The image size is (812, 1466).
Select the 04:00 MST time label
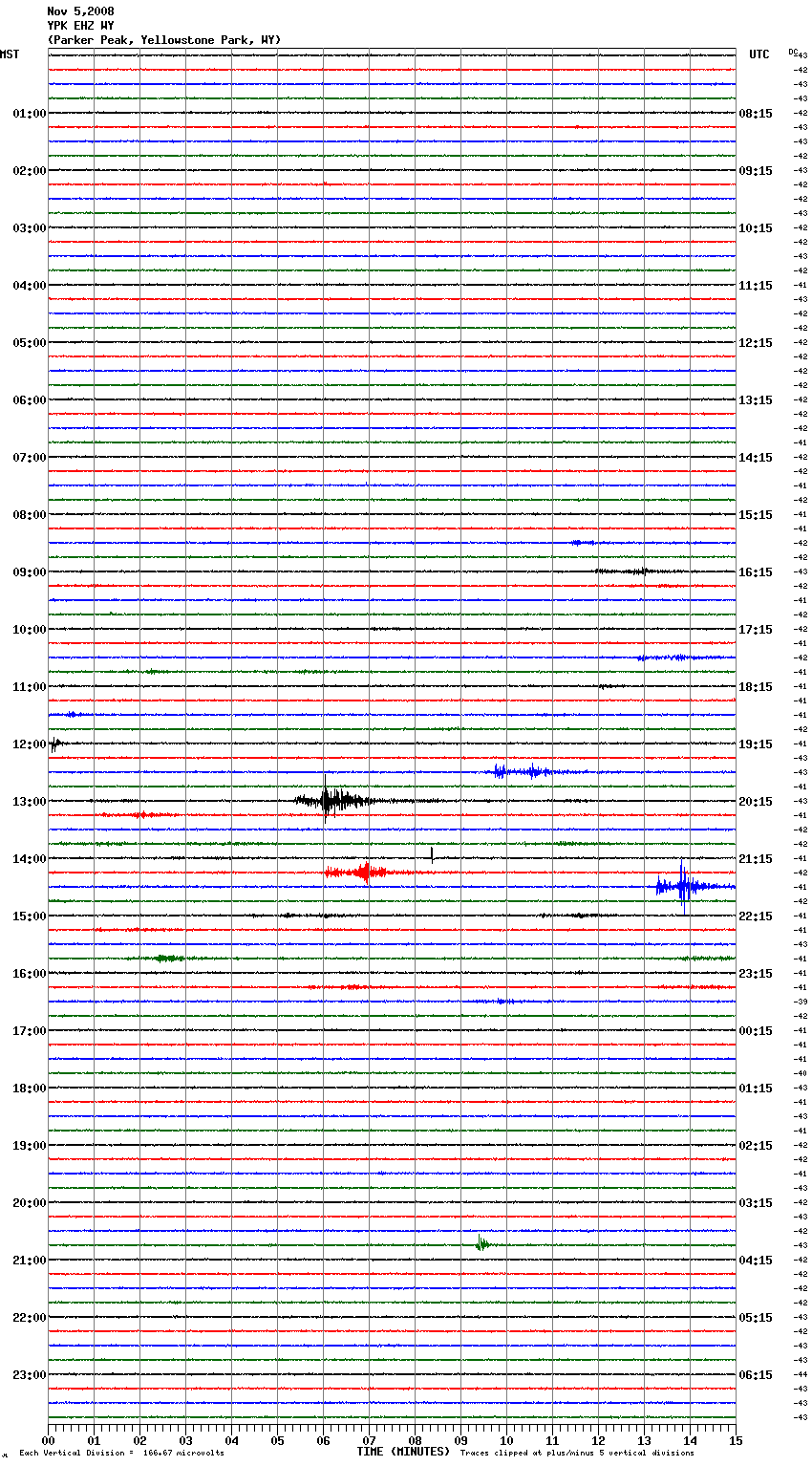click(29, 286)
